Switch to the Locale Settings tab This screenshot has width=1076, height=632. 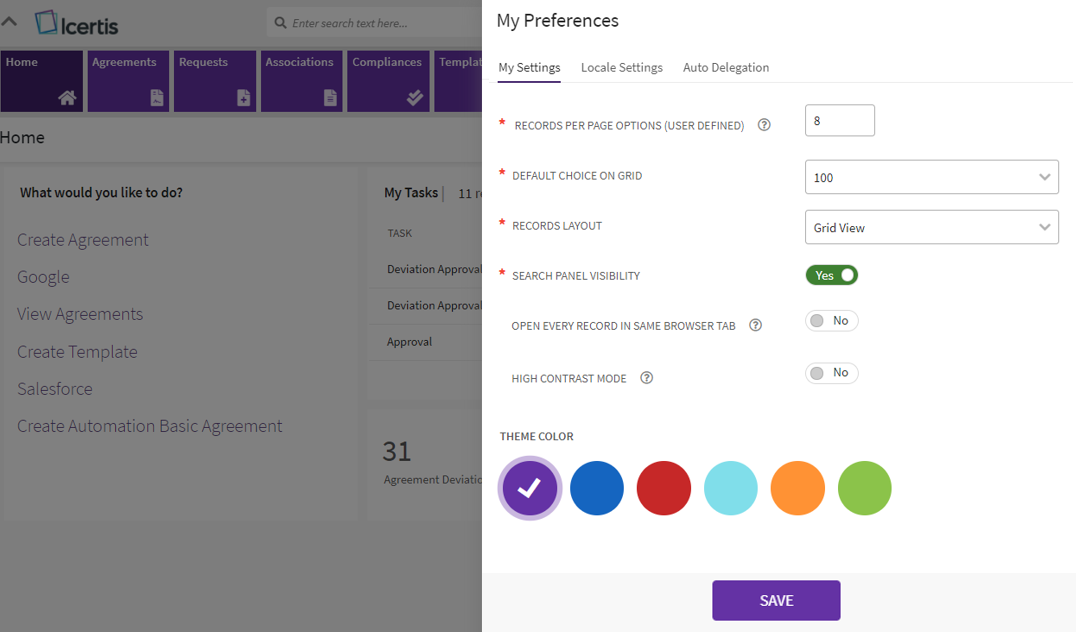click(x=622, y=68)
